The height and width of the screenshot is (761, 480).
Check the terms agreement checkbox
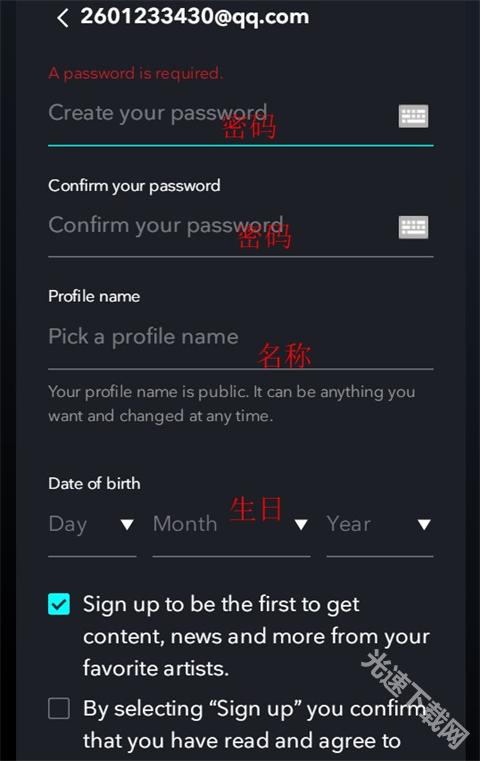[59, 708]
